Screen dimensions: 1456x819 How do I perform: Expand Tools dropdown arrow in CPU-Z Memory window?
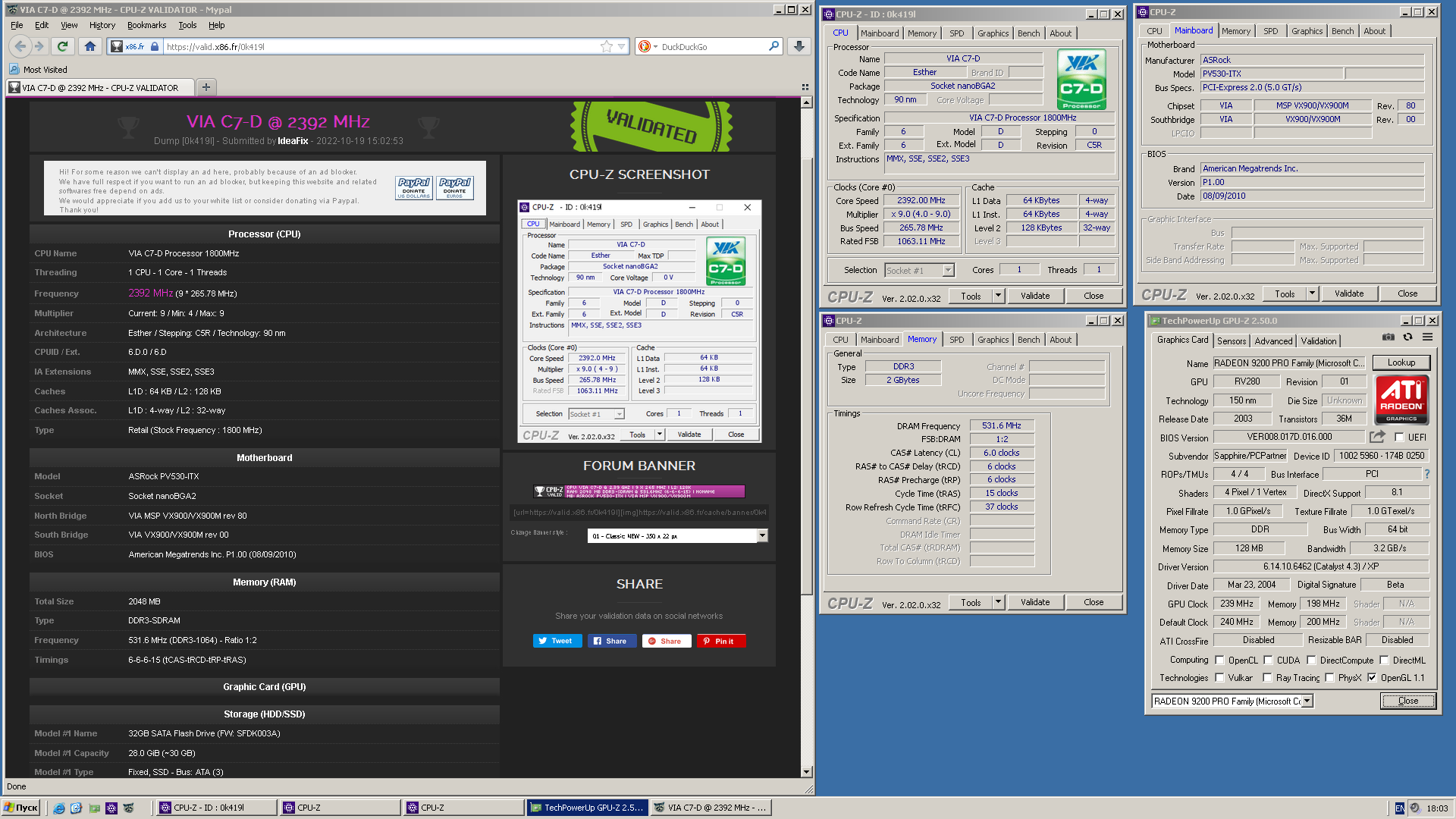[x=998, y=602]
